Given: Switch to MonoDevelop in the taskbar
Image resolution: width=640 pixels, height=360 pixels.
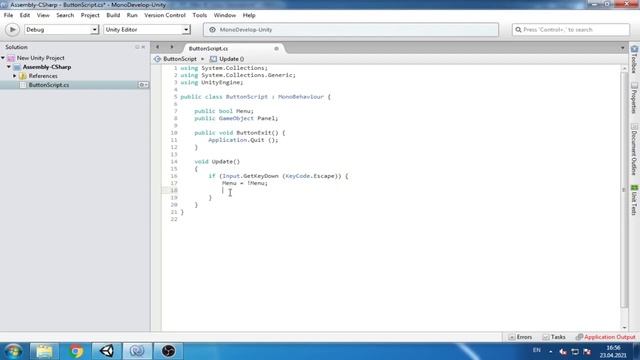Looking at the screenshot, I should tap(137, 351).
